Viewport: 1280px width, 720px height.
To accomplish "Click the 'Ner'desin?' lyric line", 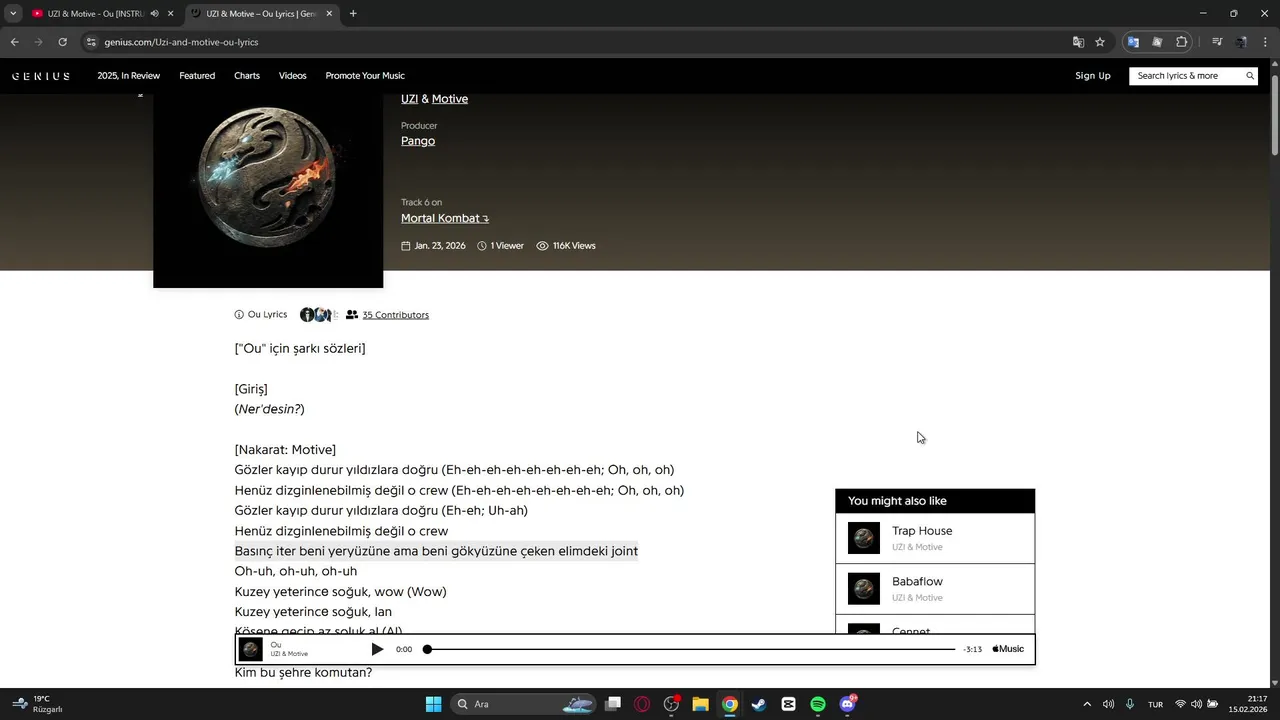I will (x=270, y=409).
